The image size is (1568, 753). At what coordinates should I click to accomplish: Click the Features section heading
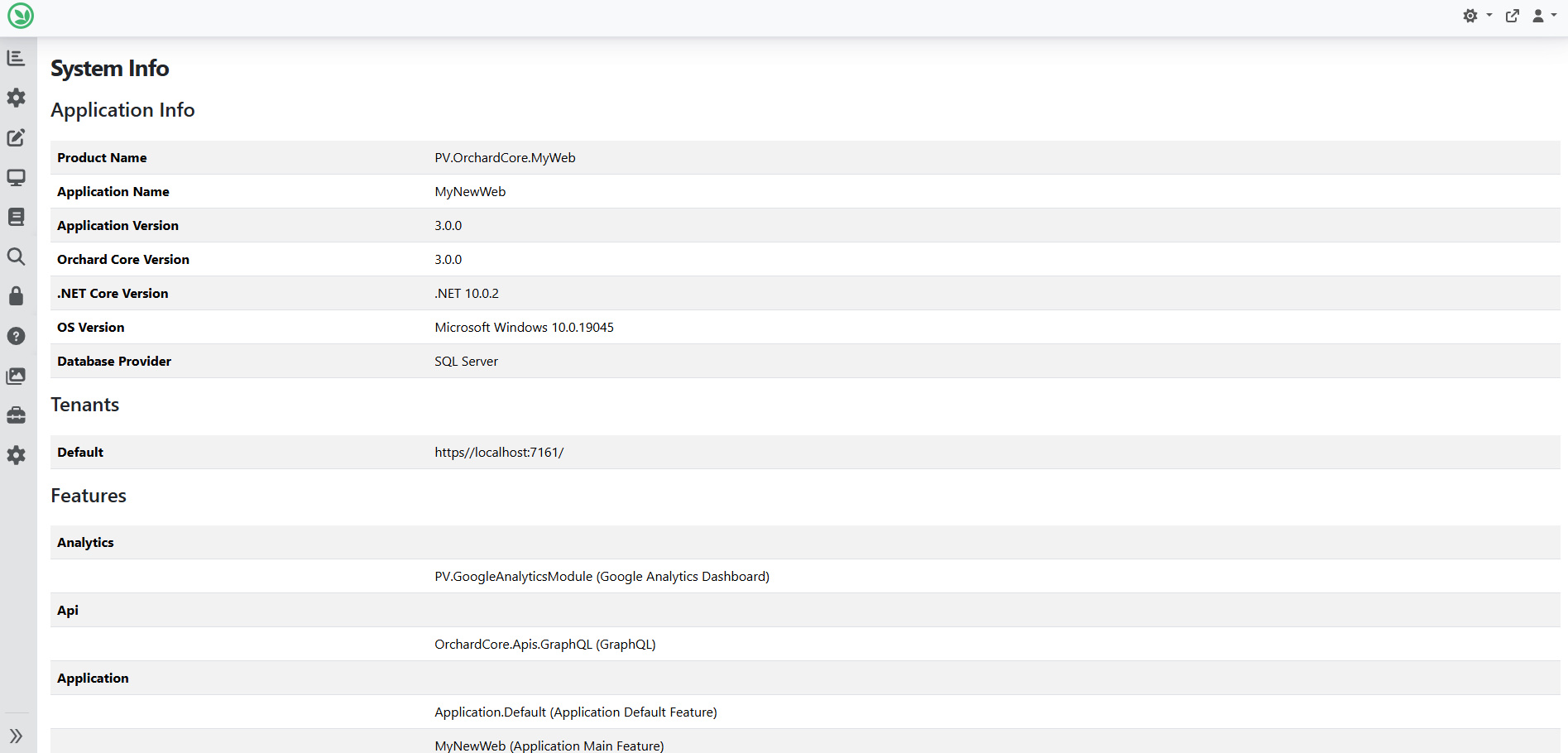pyautogui.click(x=89, y=496)
